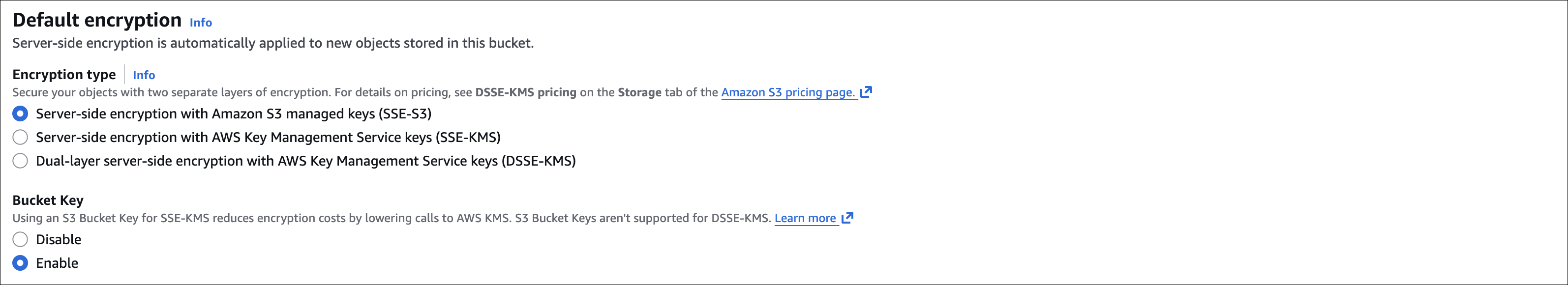Click the 'Default encryption' section heading
Screen dimensions: 1568x285
[97, 20]
